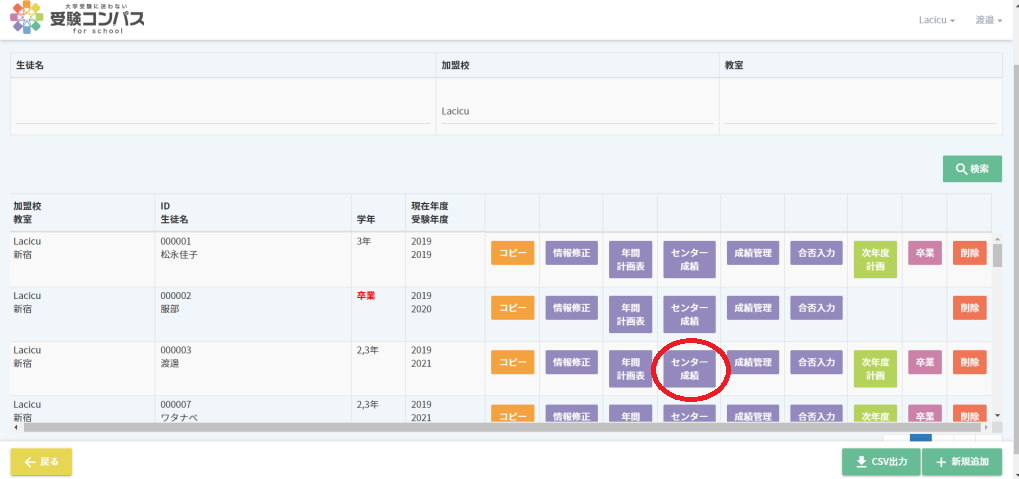This screenshot has height=479, width=1019.
Task: Open 年間計画表 for student 渡邉
Action: pos(630,369)
